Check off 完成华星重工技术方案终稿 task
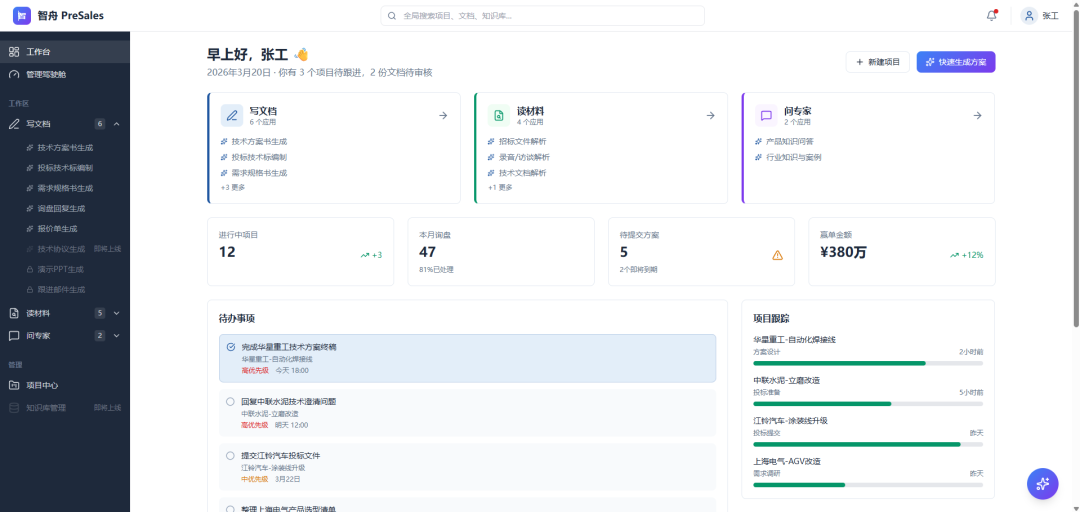This screenshot has height=512, width=1080. click(231, 347)
